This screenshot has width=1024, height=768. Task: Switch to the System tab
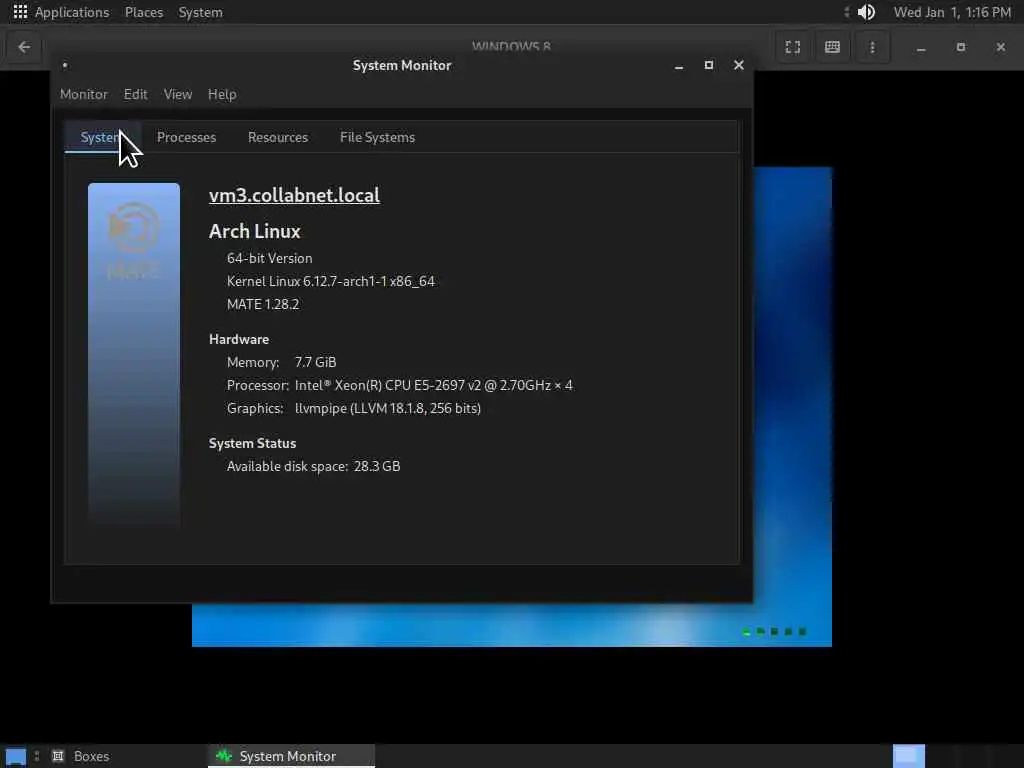pos(103,137)
